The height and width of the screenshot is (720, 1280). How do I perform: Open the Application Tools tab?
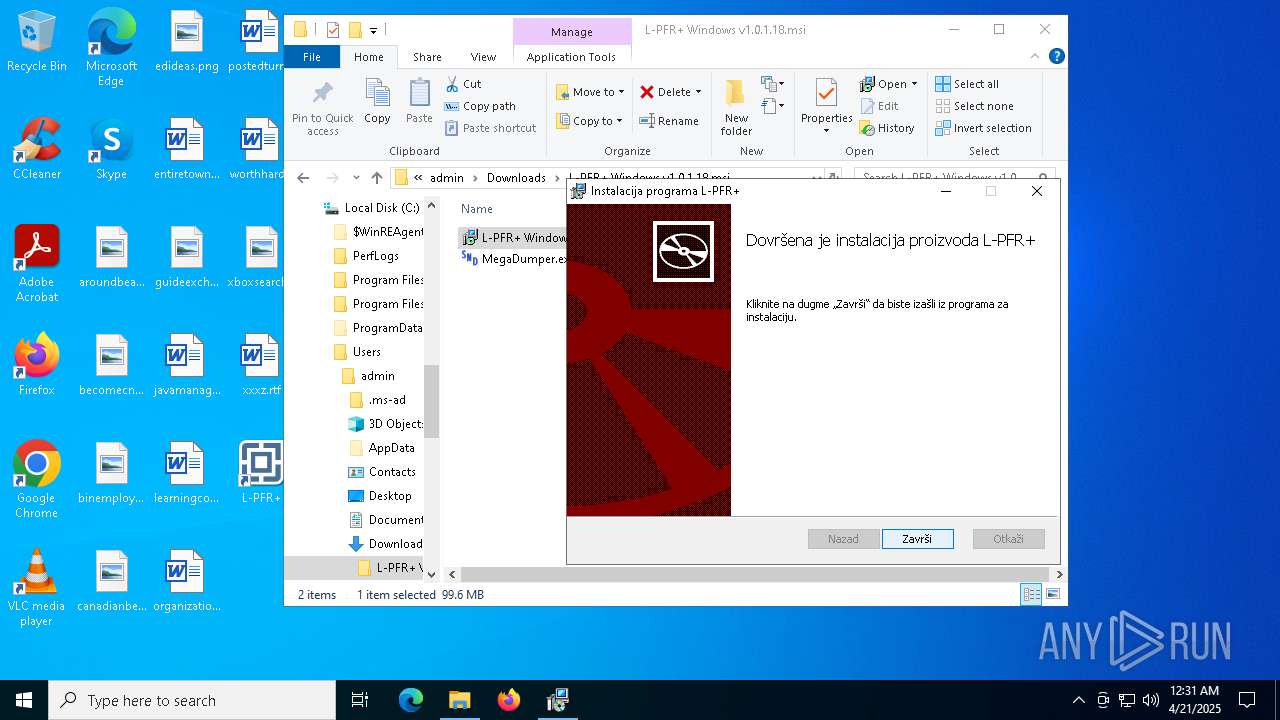coord(571,57)
